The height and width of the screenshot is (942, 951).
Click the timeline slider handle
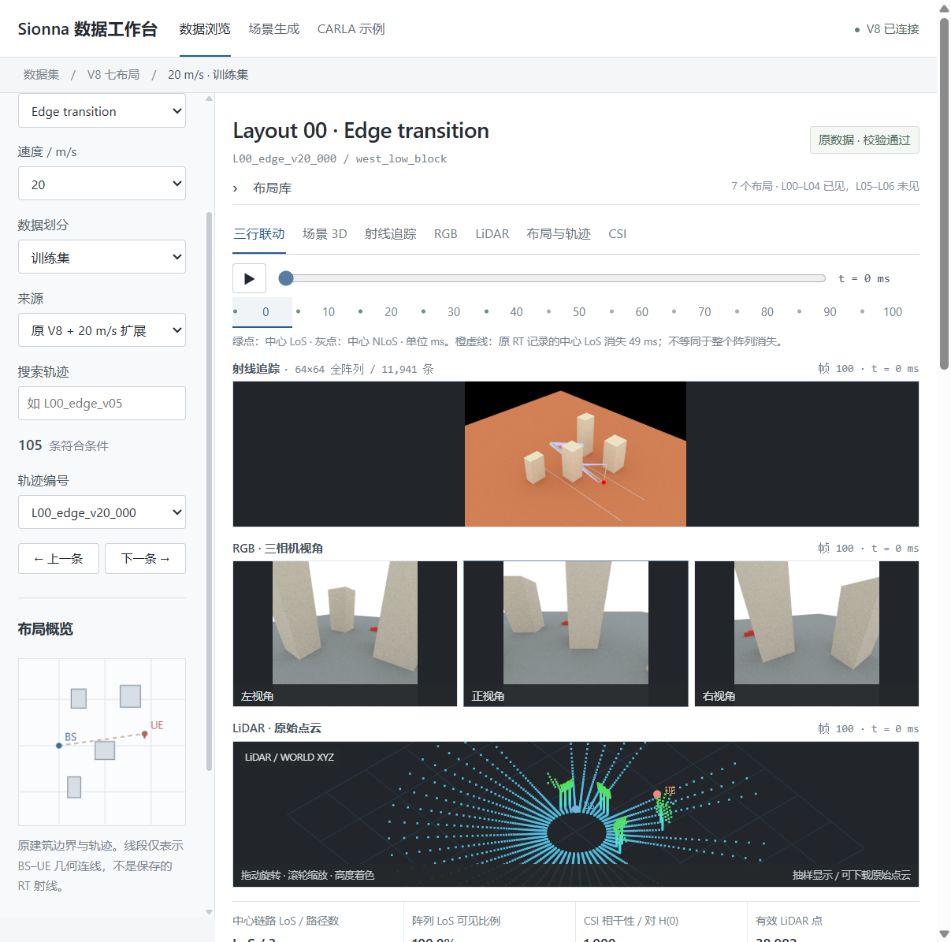click(286, 278)
